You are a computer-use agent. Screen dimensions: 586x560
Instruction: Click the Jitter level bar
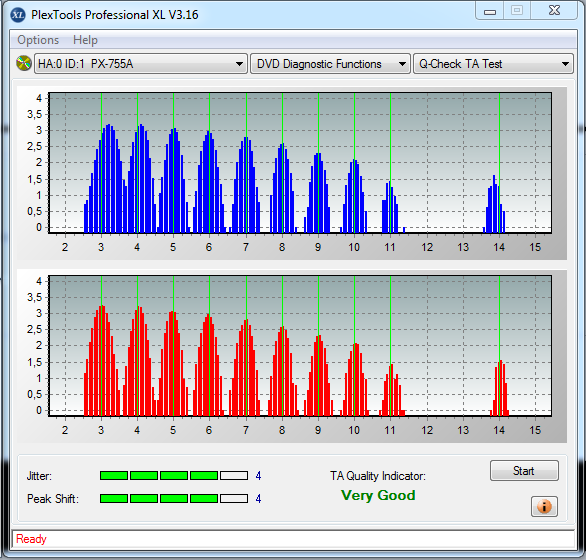click(174, 476)
